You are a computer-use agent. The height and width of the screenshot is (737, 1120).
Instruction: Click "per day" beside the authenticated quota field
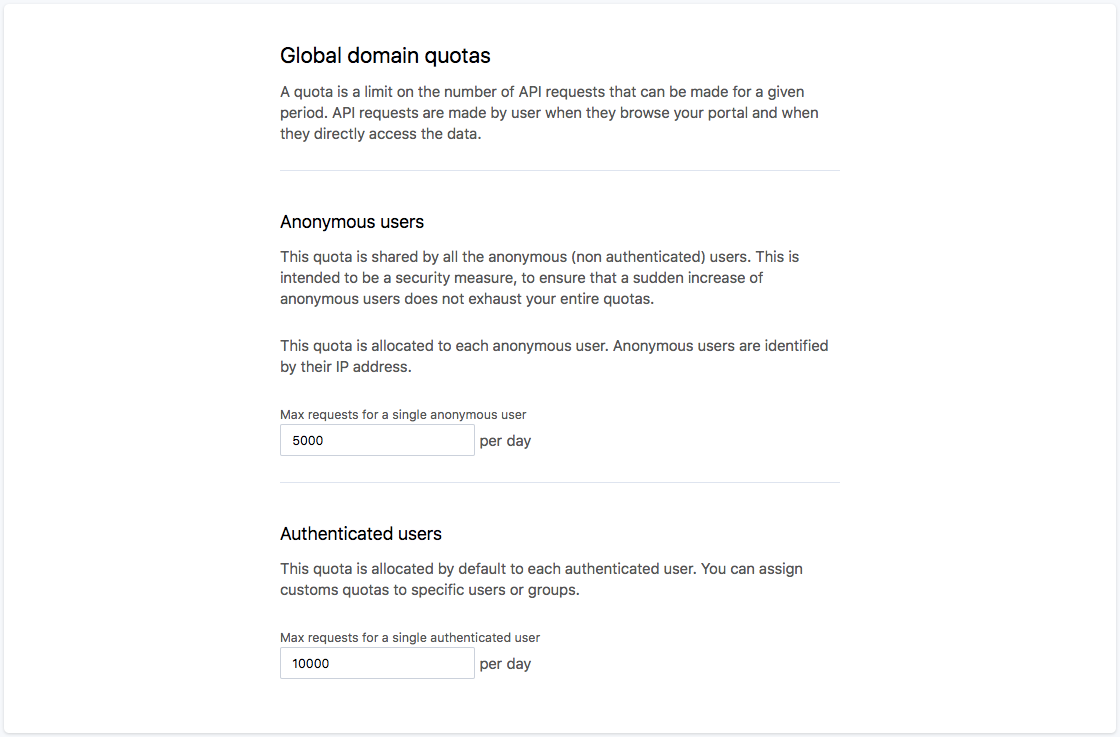pos(505,664)
